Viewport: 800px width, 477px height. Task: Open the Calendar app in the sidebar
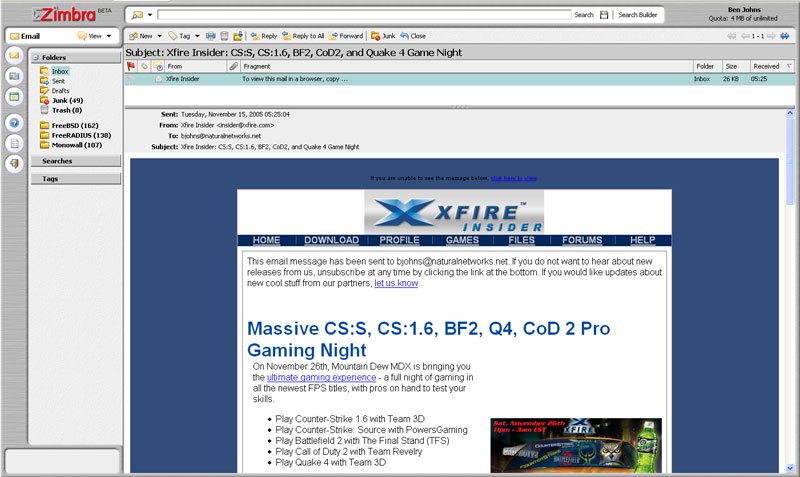point(14,96)
